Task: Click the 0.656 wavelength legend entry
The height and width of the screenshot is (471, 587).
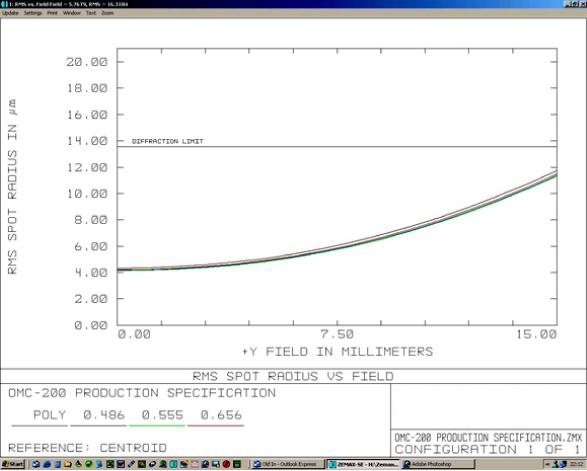Action: [x=221, y=415]
